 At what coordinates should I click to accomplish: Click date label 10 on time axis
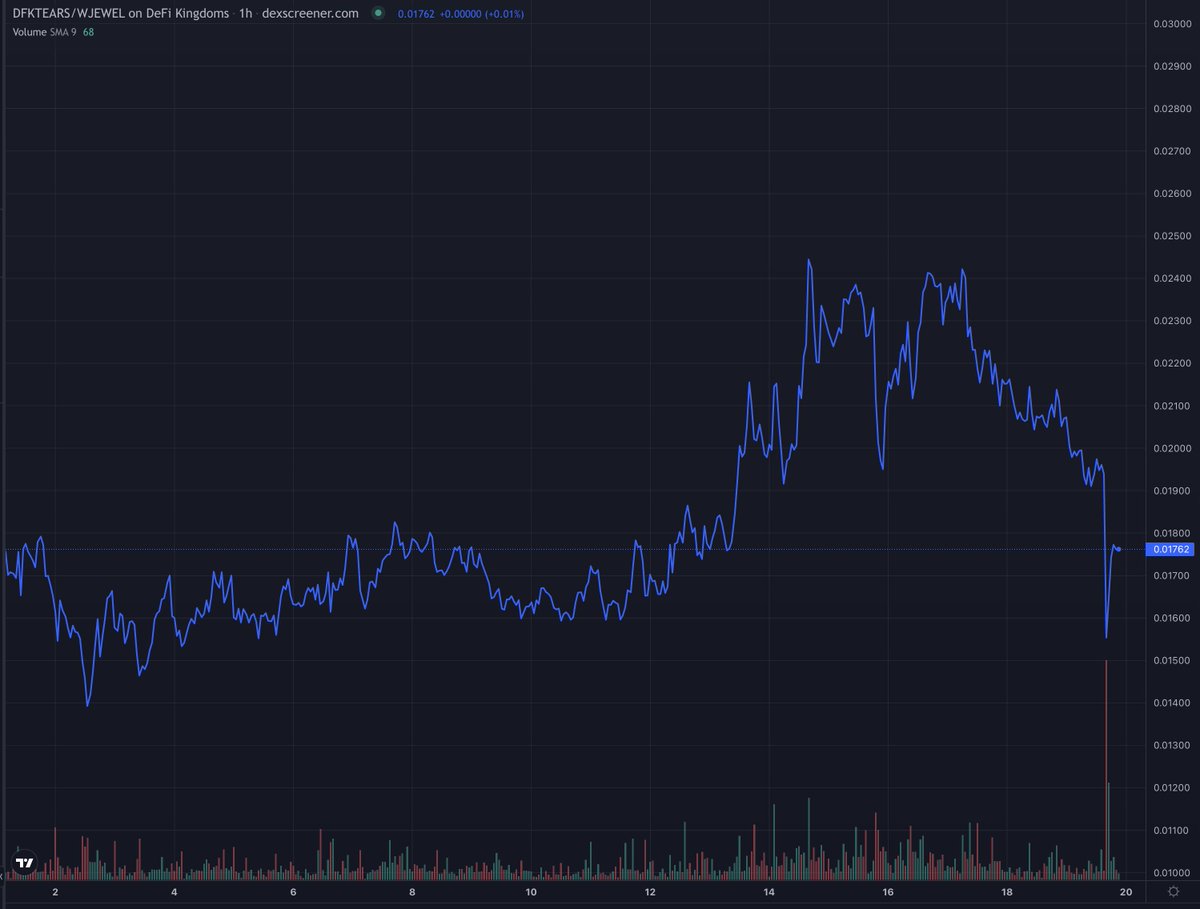531,892
